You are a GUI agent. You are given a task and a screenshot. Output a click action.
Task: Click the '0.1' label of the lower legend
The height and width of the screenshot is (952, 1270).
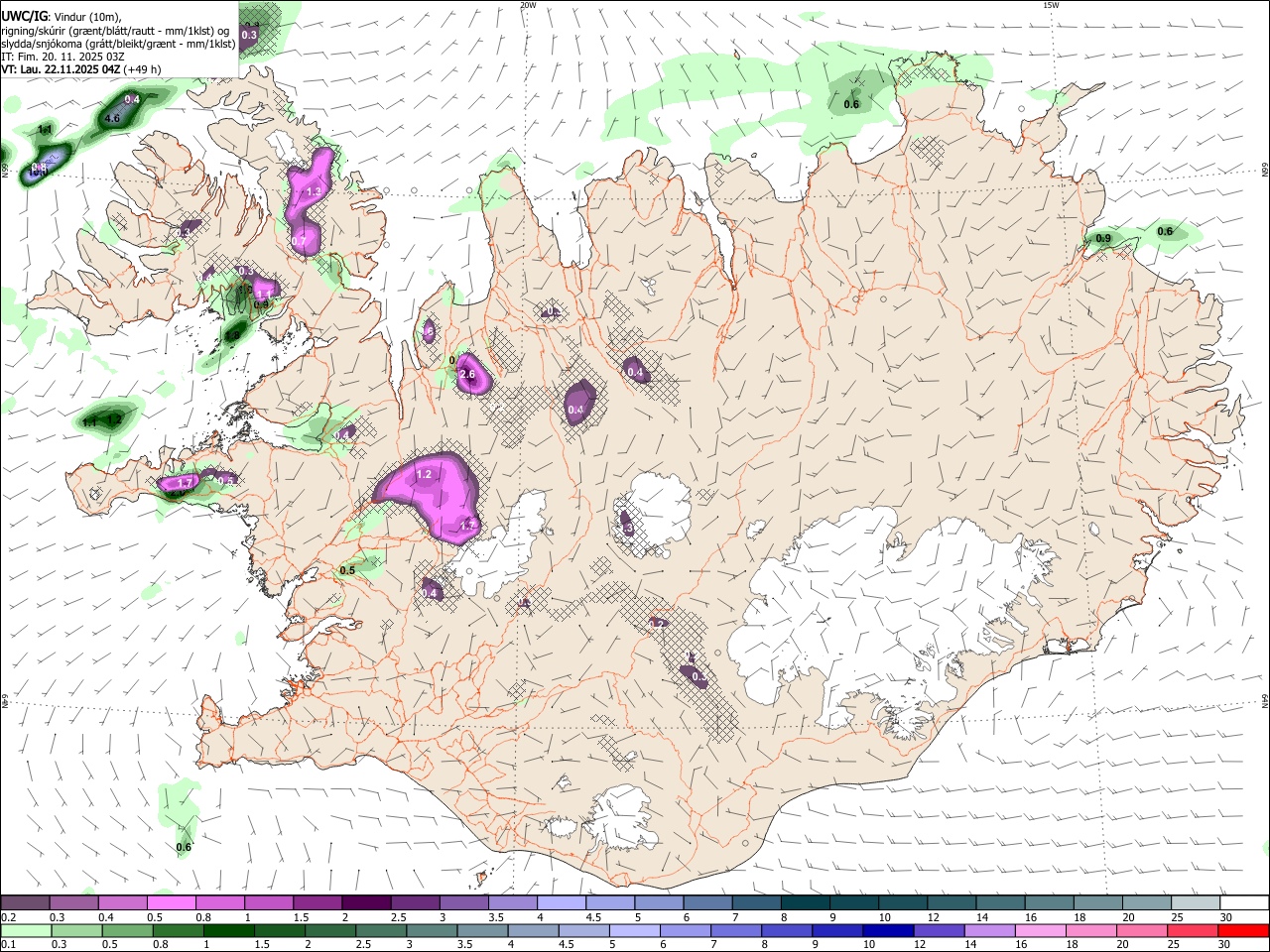pyautogui.click(x=9, y=945)
